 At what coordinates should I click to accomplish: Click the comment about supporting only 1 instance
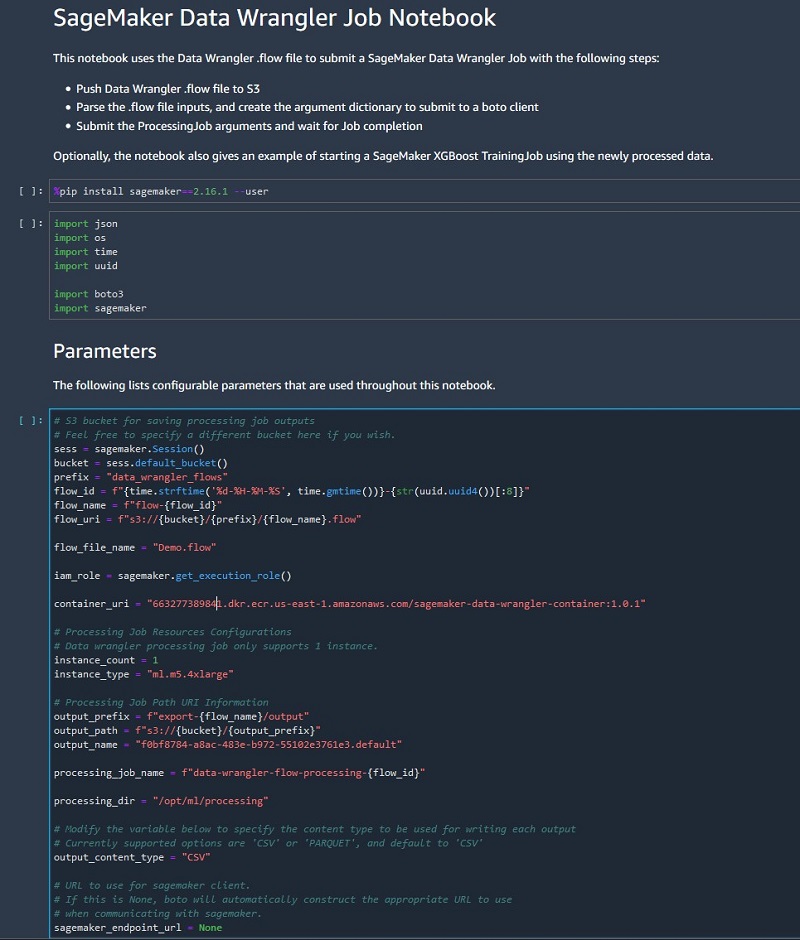tap(216, 646)
